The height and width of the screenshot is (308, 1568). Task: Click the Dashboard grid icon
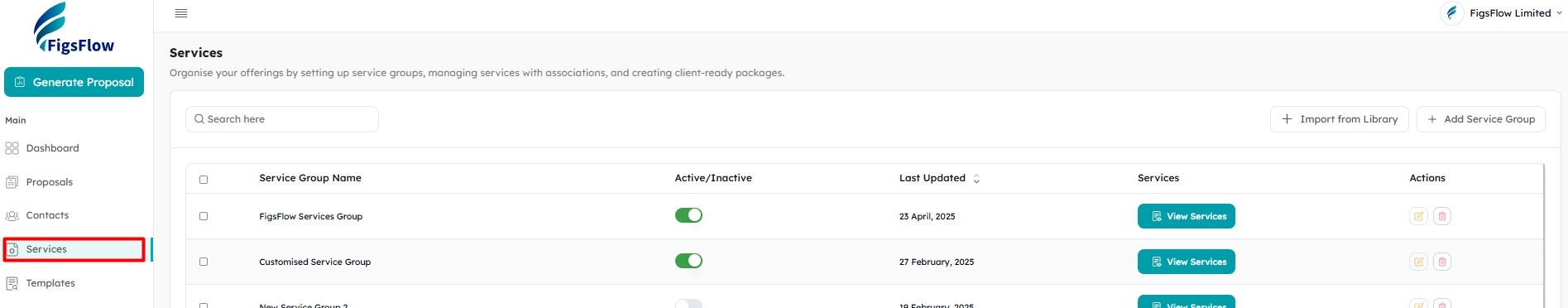12,148
